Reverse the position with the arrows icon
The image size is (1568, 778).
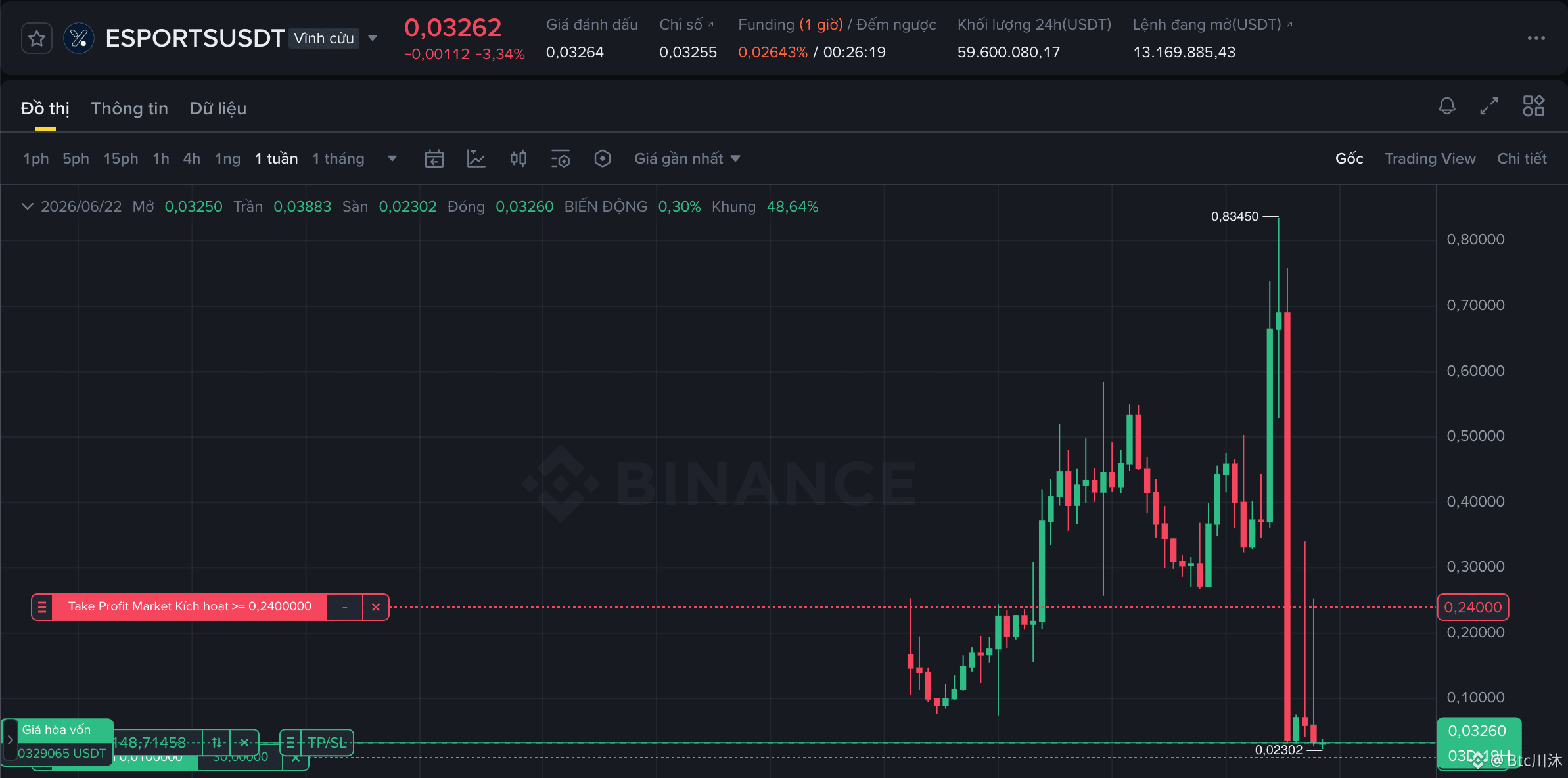pyautogui.click(x=217, y=743)
